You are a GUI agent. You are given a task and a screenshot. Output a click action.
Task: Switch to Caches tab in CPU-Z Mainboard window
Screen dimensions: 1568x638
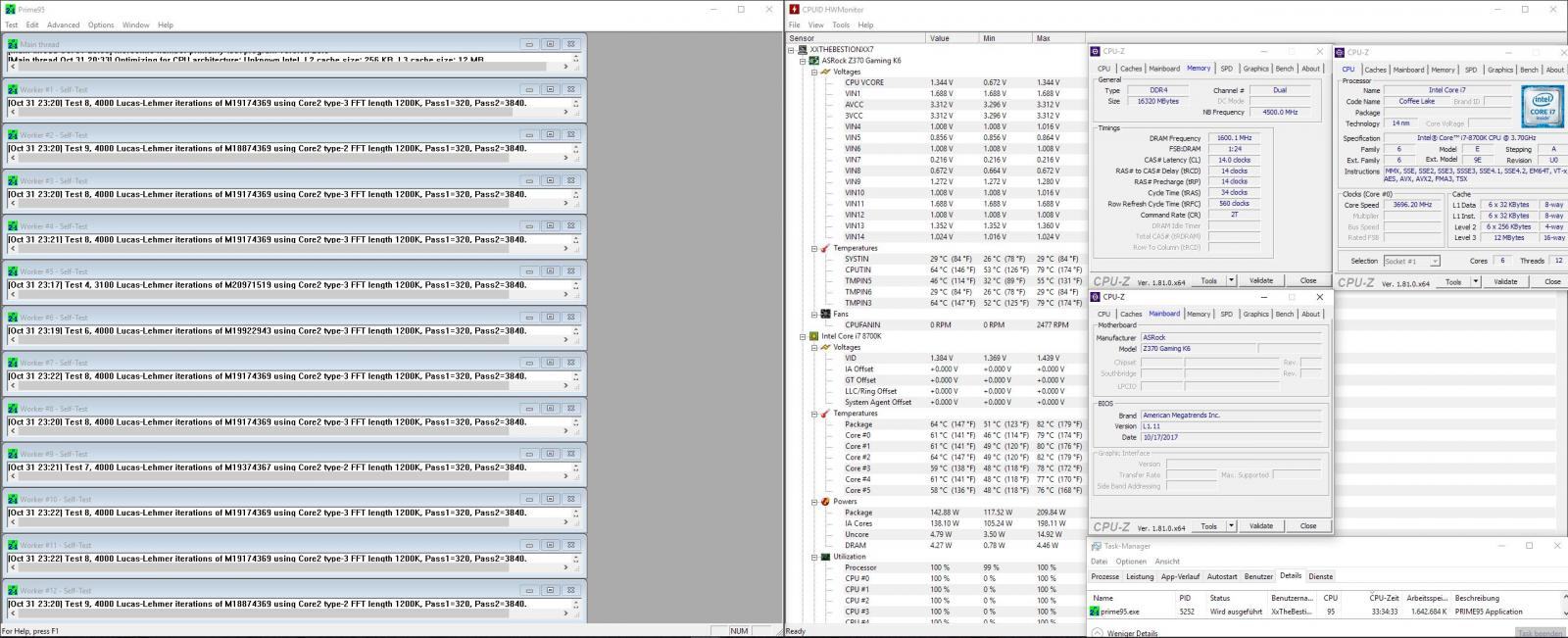point(1131,314)
